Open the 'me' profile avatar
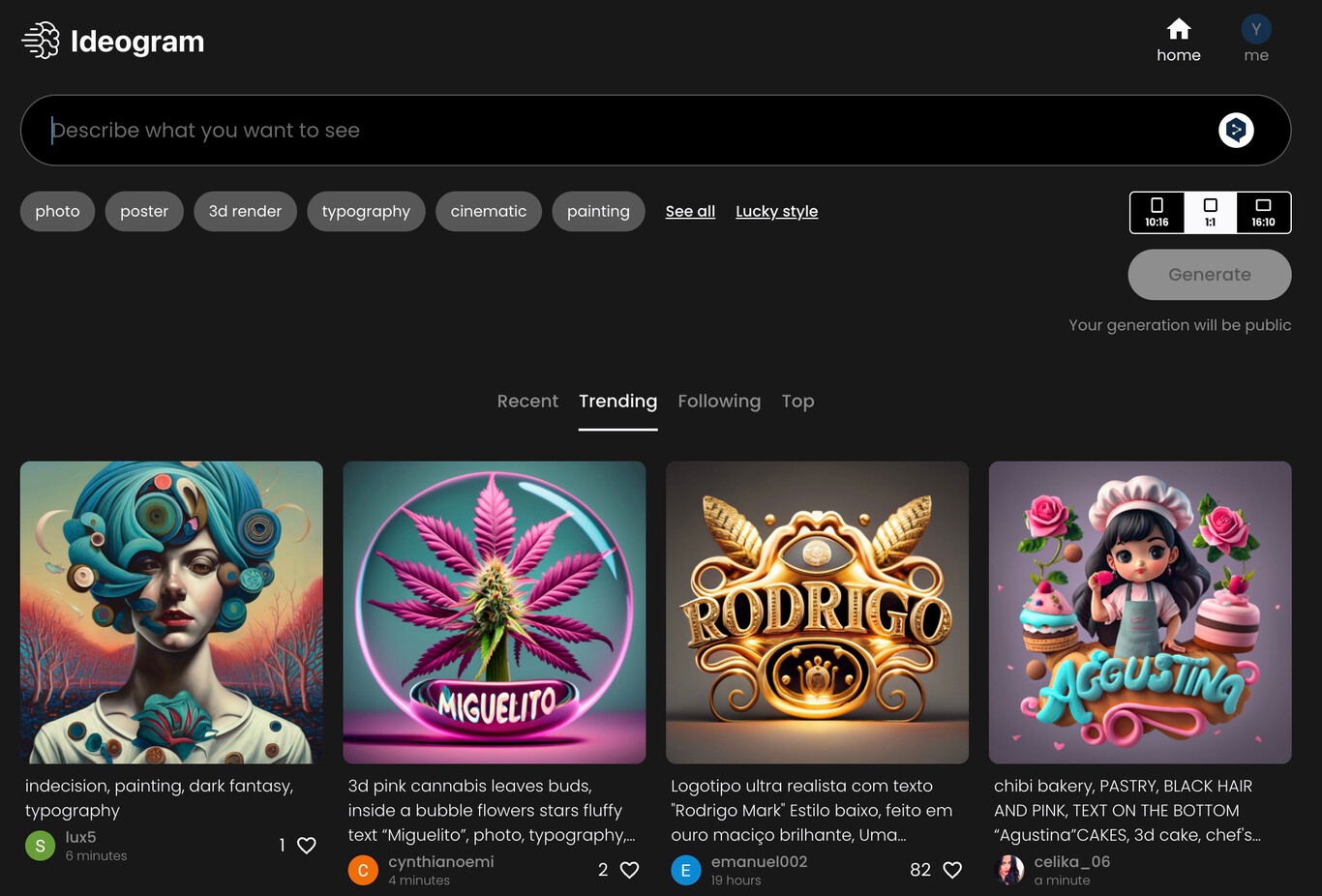1322x896 pixels. click(1255, 29)
